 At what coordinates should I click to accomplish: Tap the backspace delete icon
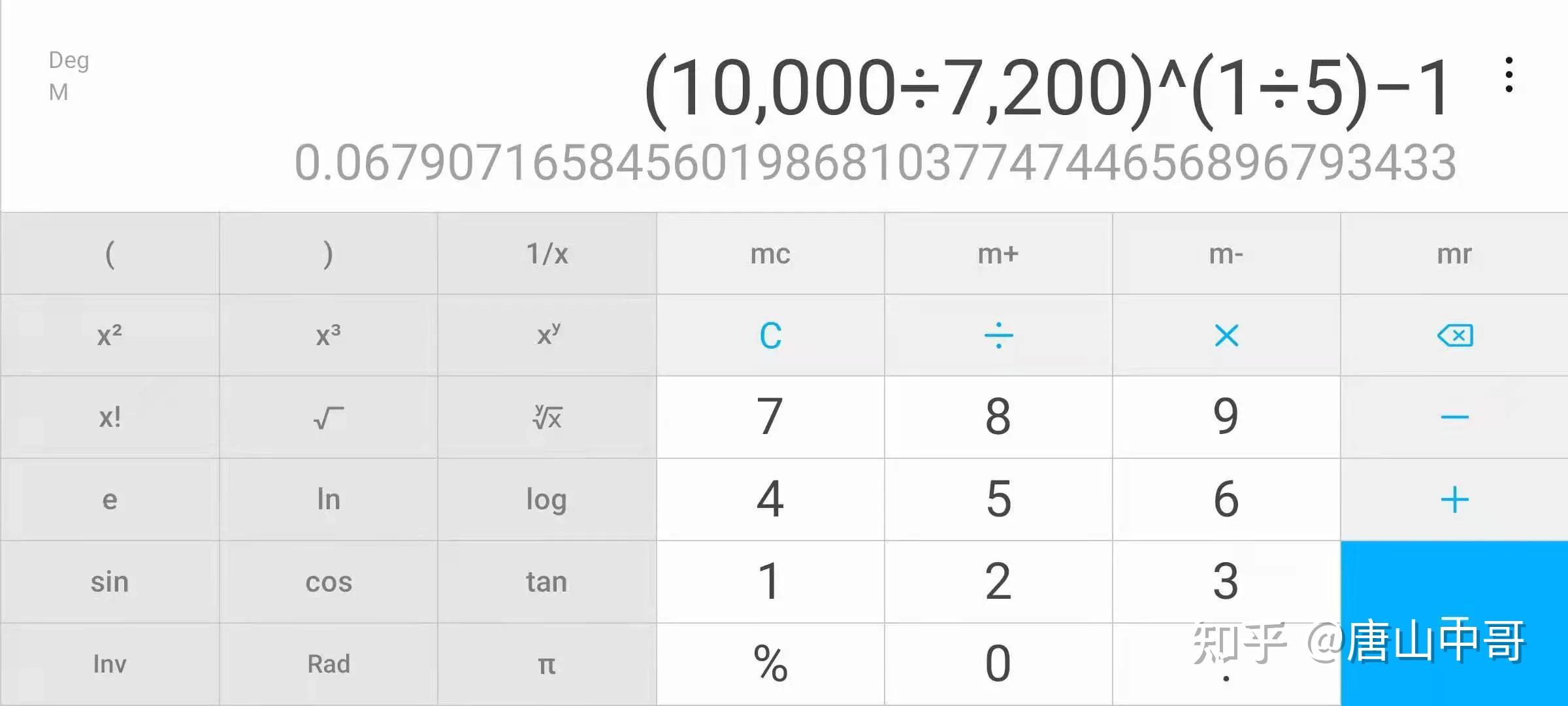coord(1454,335)
